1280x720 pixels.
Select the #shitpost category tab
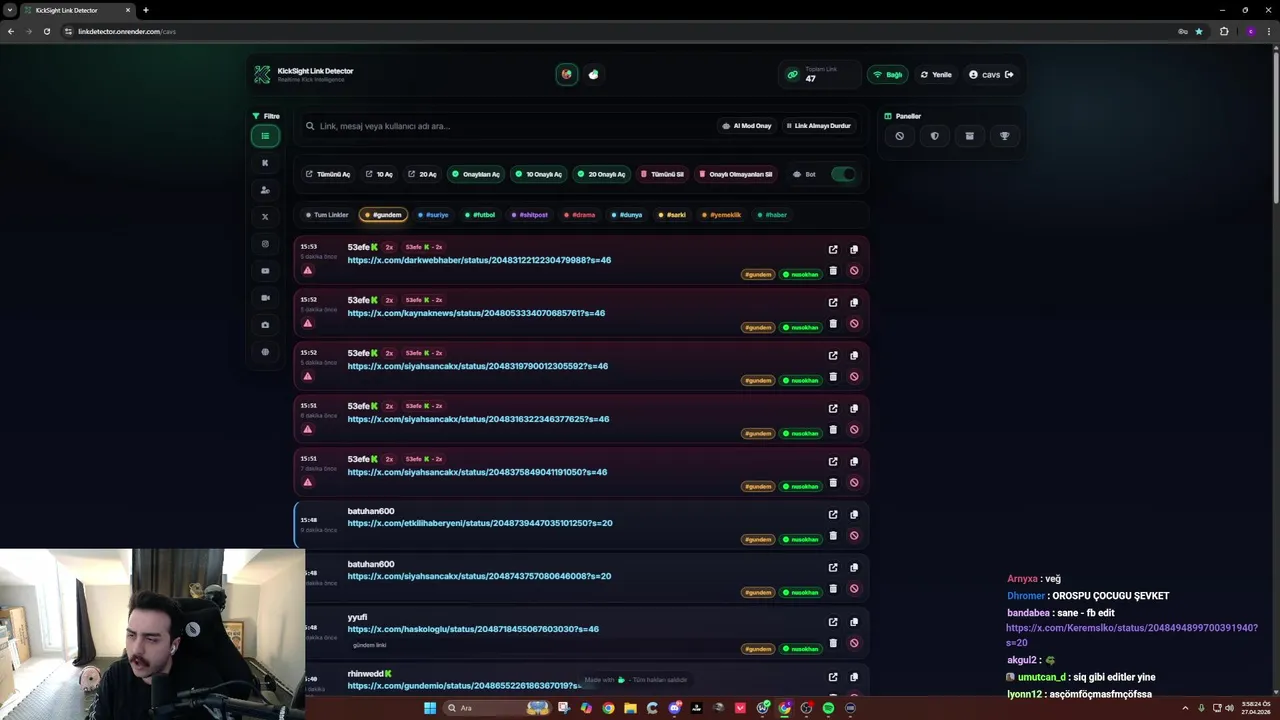click(530, 215)
